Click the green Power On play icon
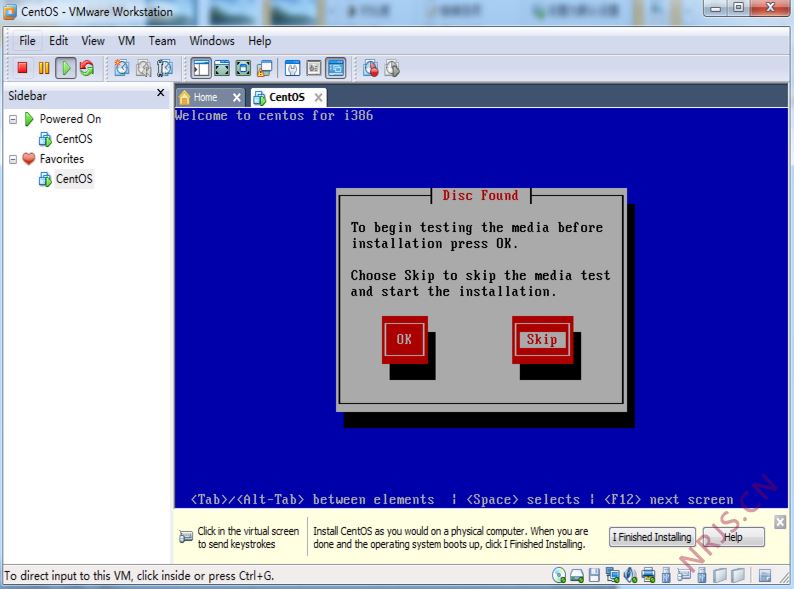The image size is (794, 589). pos(66,68)
